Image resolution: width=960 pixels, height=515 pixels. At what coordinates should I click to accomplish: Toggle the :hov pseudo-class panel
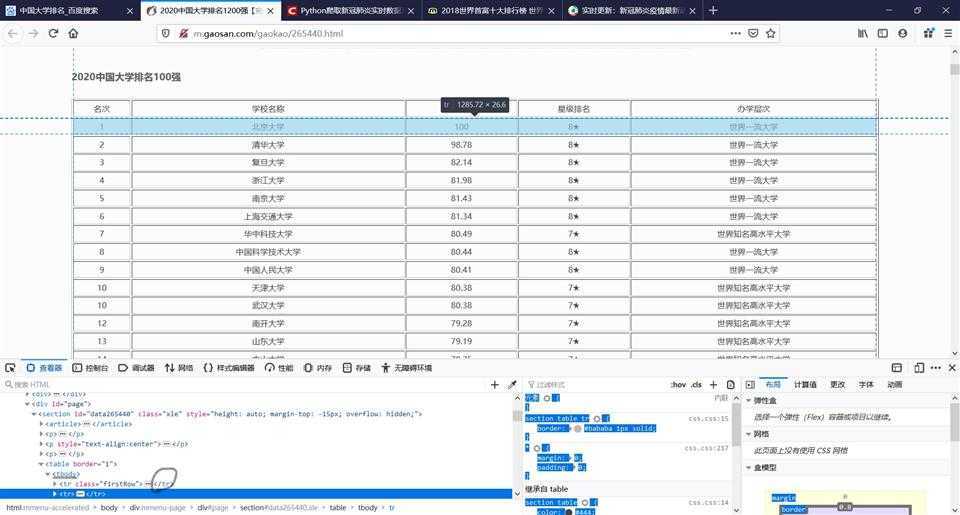pos(677,385)
